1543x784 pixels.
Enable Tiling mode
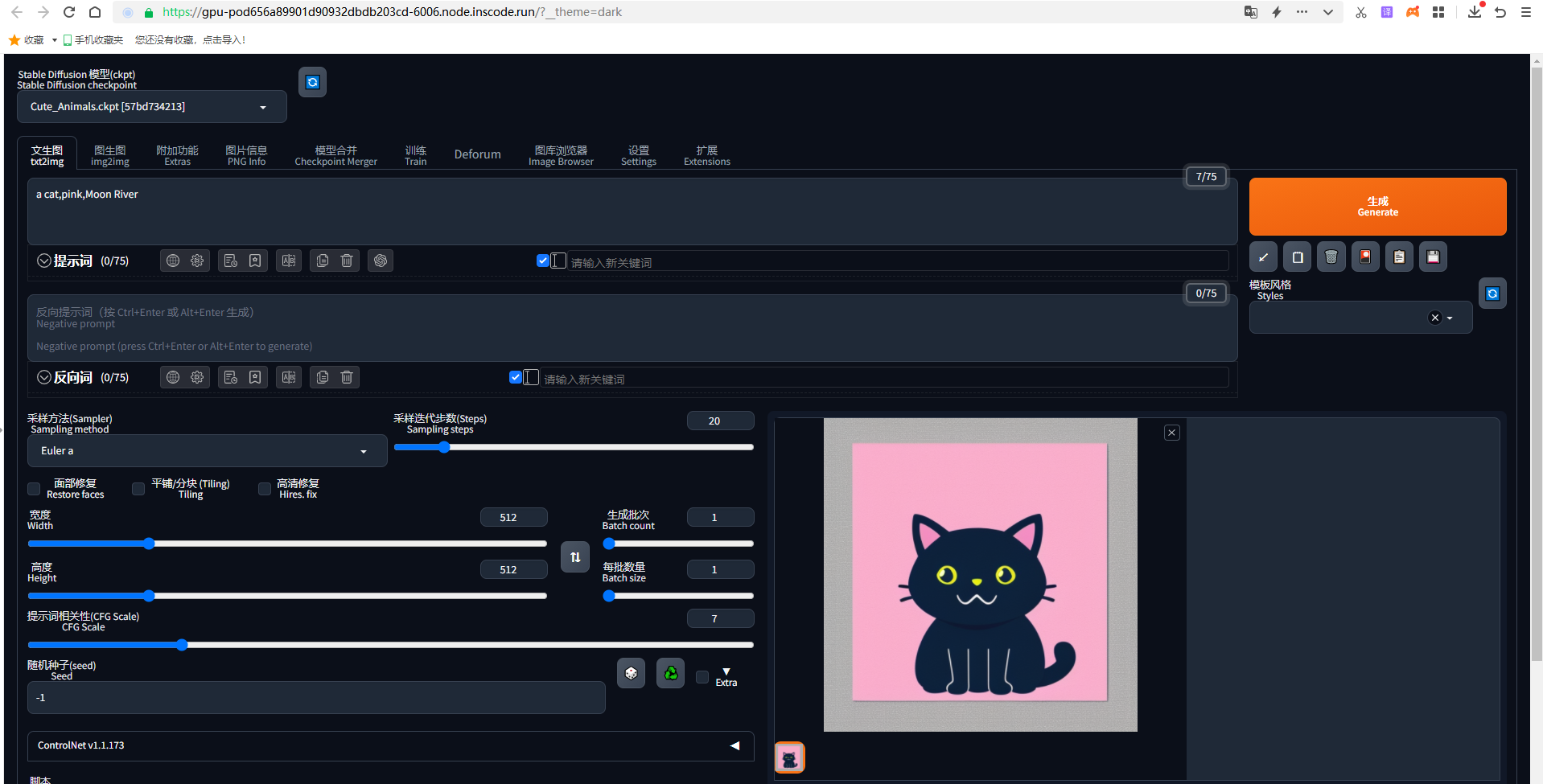click(138, 489)
